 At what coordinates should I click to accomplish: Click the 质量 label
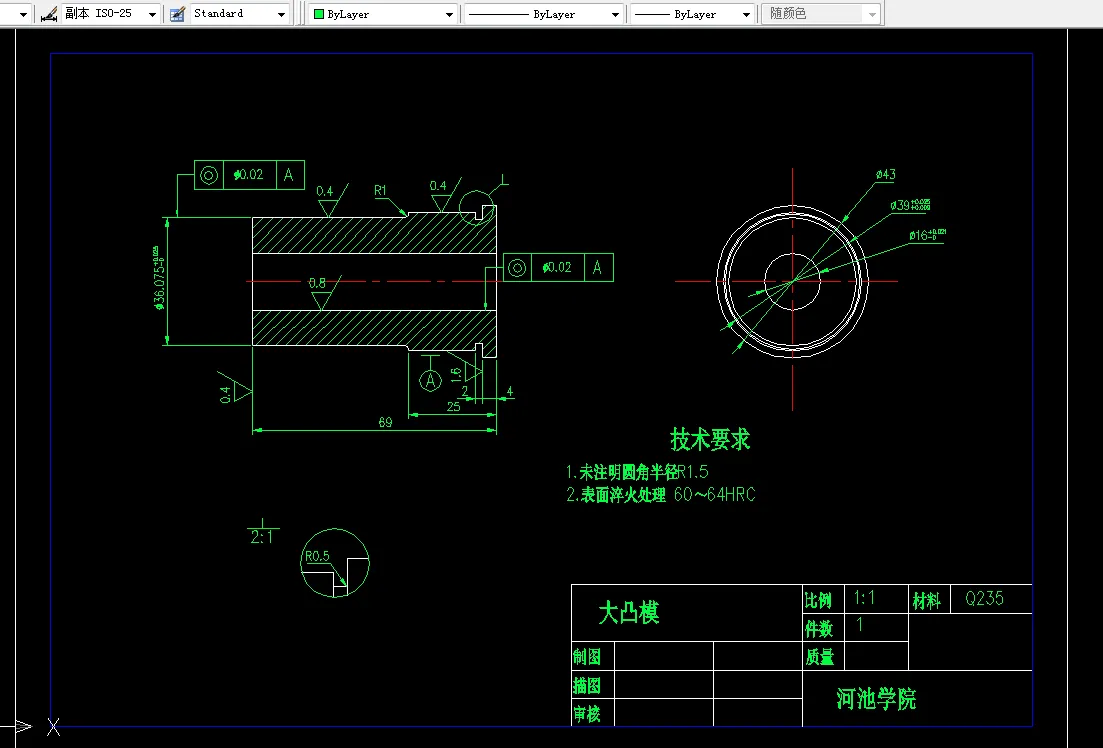point(820,657)
